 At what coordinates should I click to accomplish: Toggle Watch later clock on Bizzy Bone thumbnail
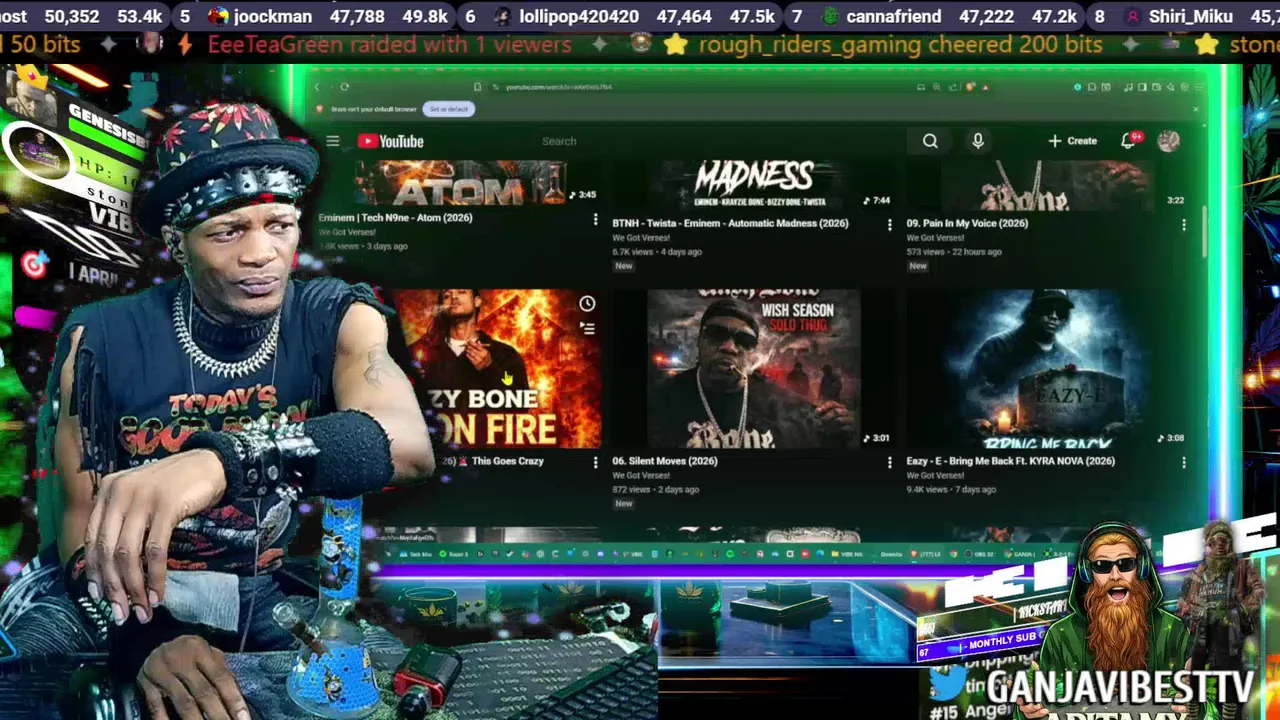[x=587, y=303]
